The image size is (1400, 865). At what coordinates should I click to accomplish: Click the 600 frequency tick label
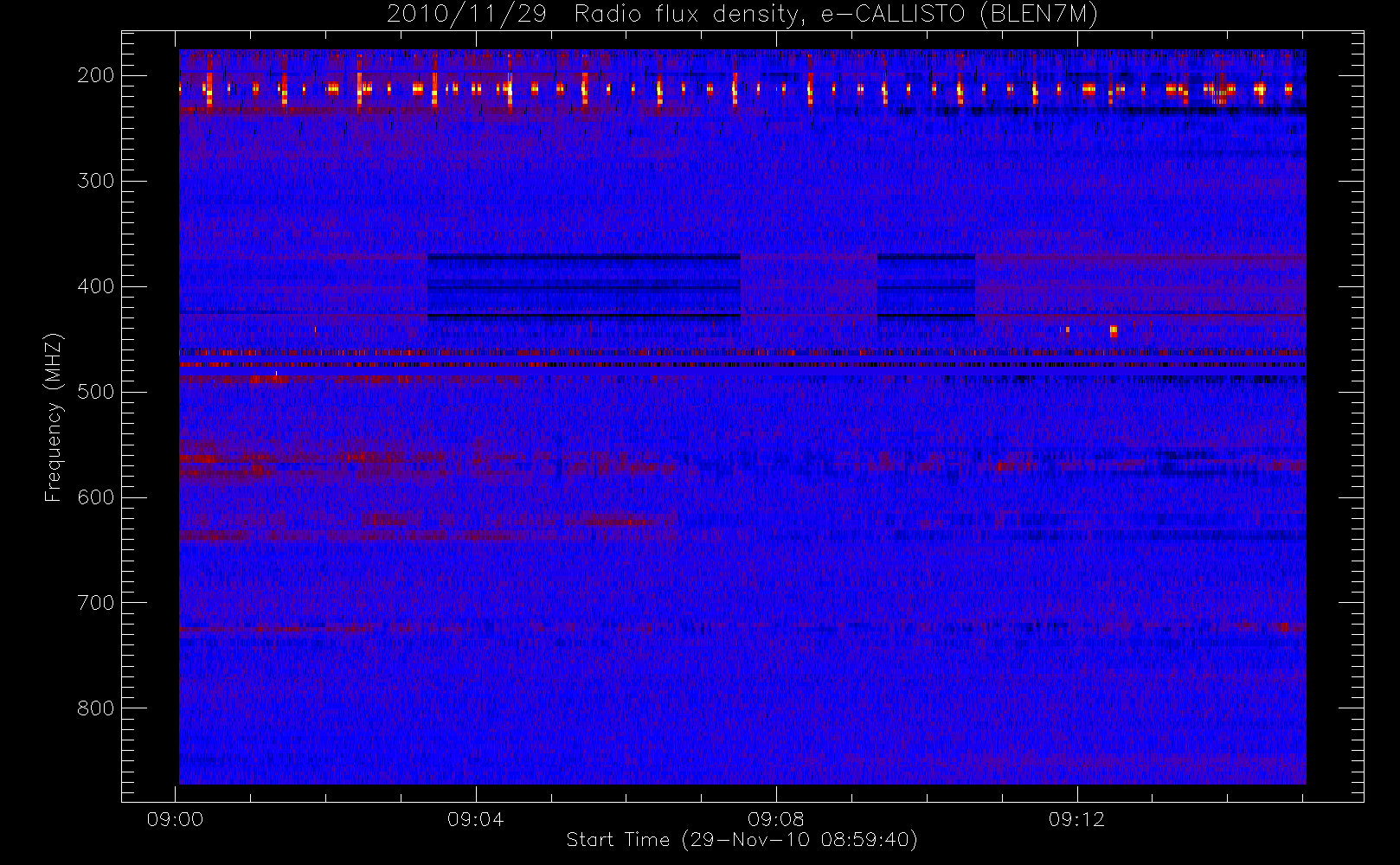(96, 497)
